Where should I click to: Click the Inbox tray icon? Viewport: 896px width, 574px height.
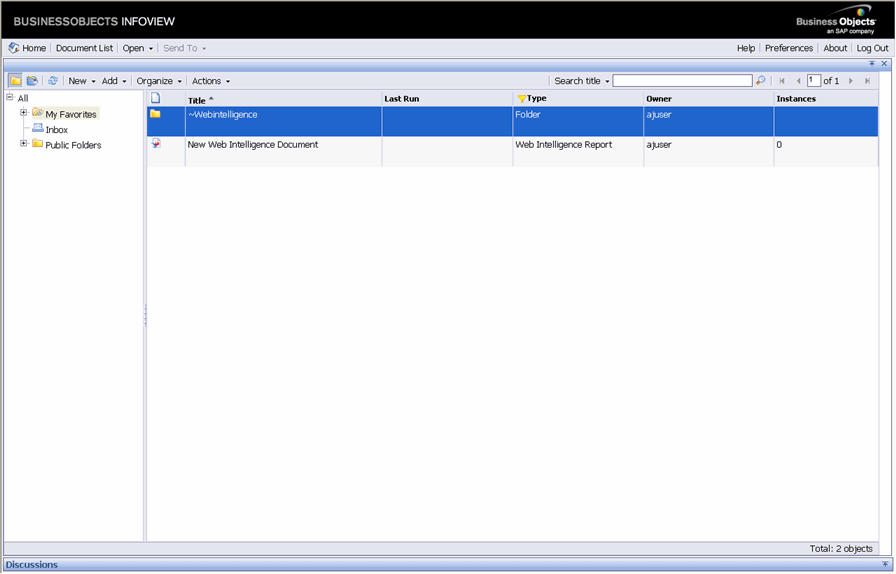tap(38, 128)
